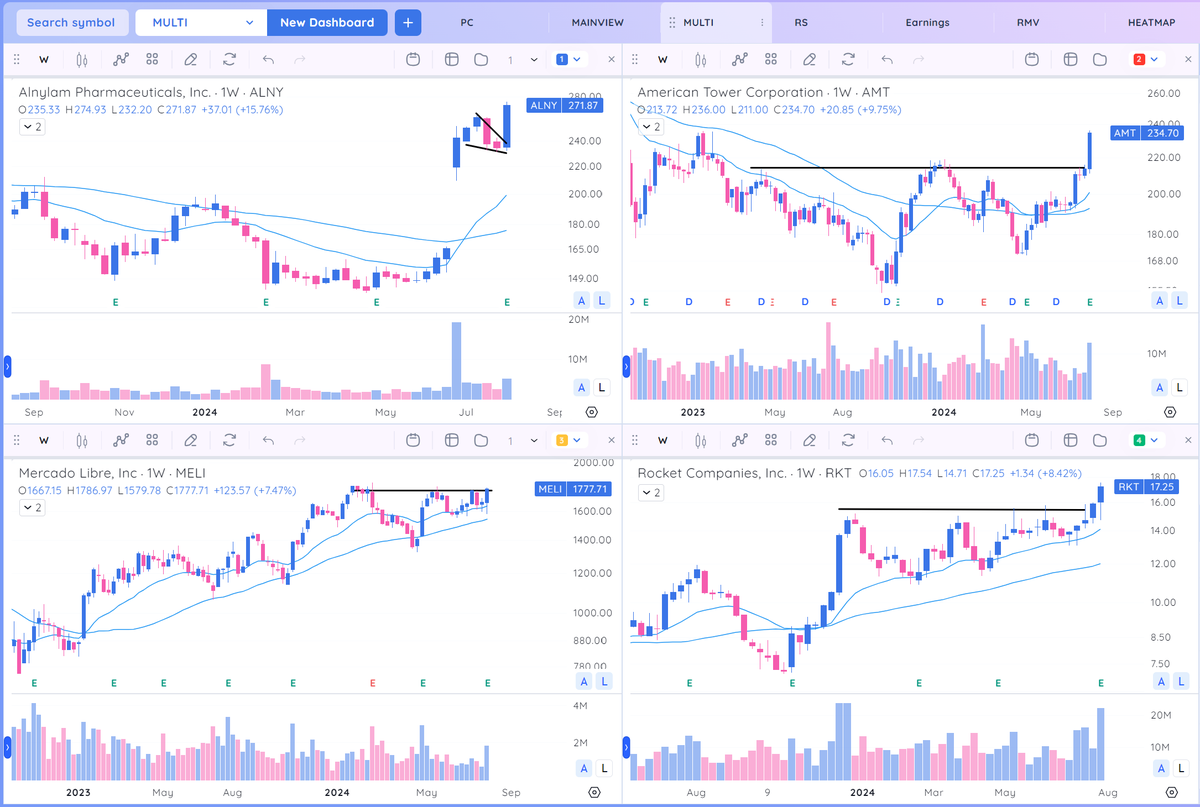Collapse indicator legend in Rocket Companies chart
The image size is (1200, 807).
pyautogui.click(x=652, y=493)
